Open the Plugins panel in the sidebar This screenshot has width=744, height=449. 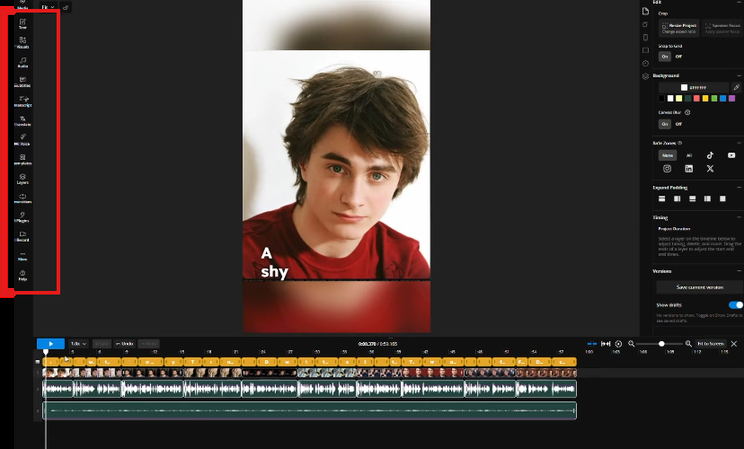[x=22, y=217]
